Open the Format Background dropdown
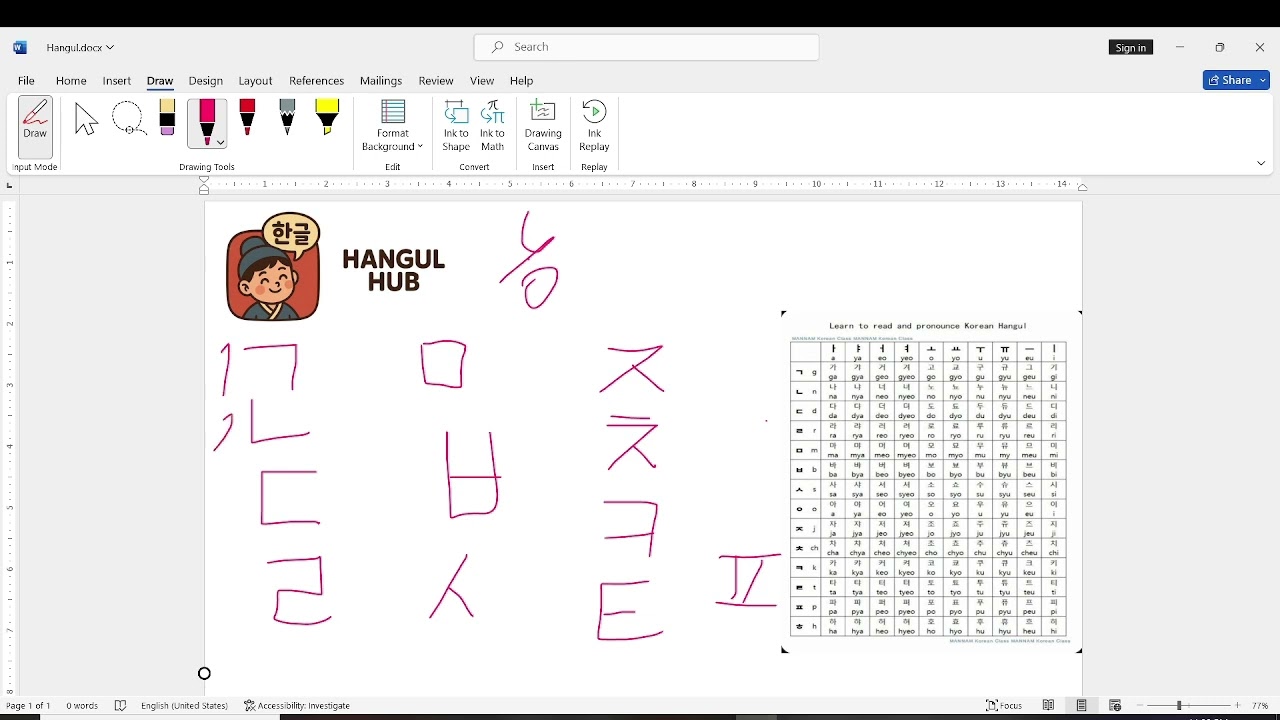The image size is (1280, 720). coord(393,126)
